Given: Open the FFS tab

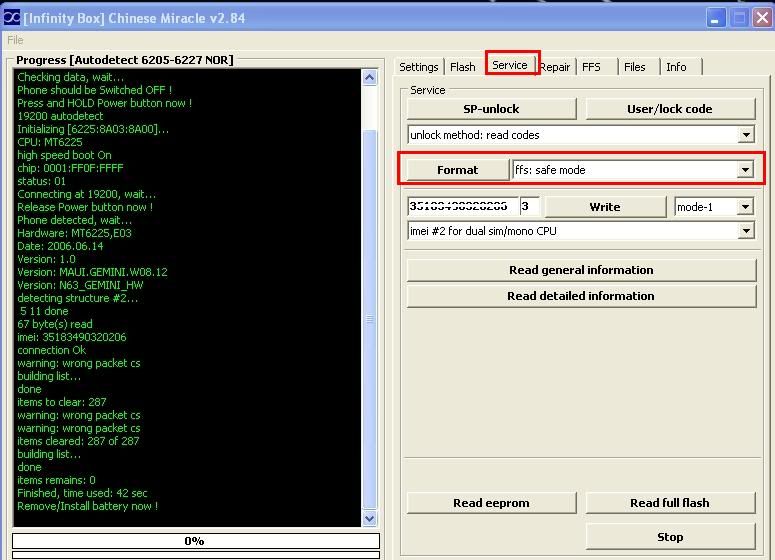Looking at the screenshot, I should click(591, 67).
